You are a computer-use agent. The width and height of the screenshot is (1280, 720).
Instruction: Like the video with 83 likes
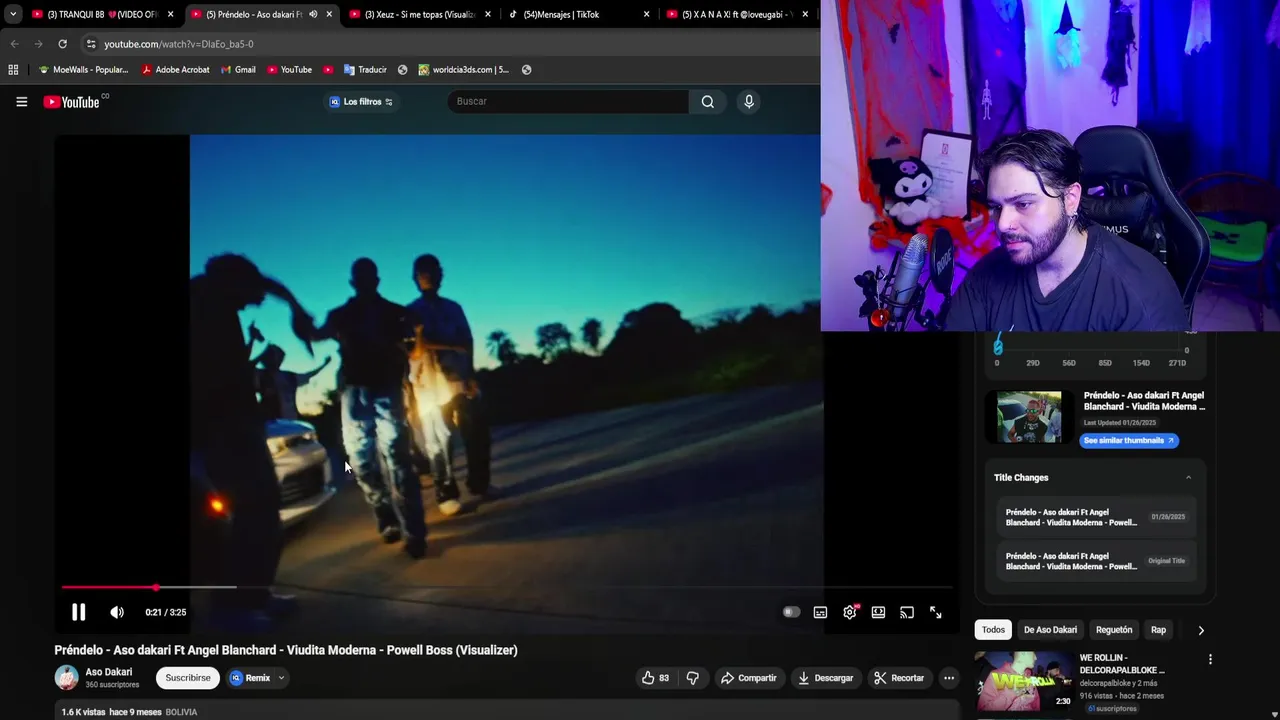[x=655, y=678]
